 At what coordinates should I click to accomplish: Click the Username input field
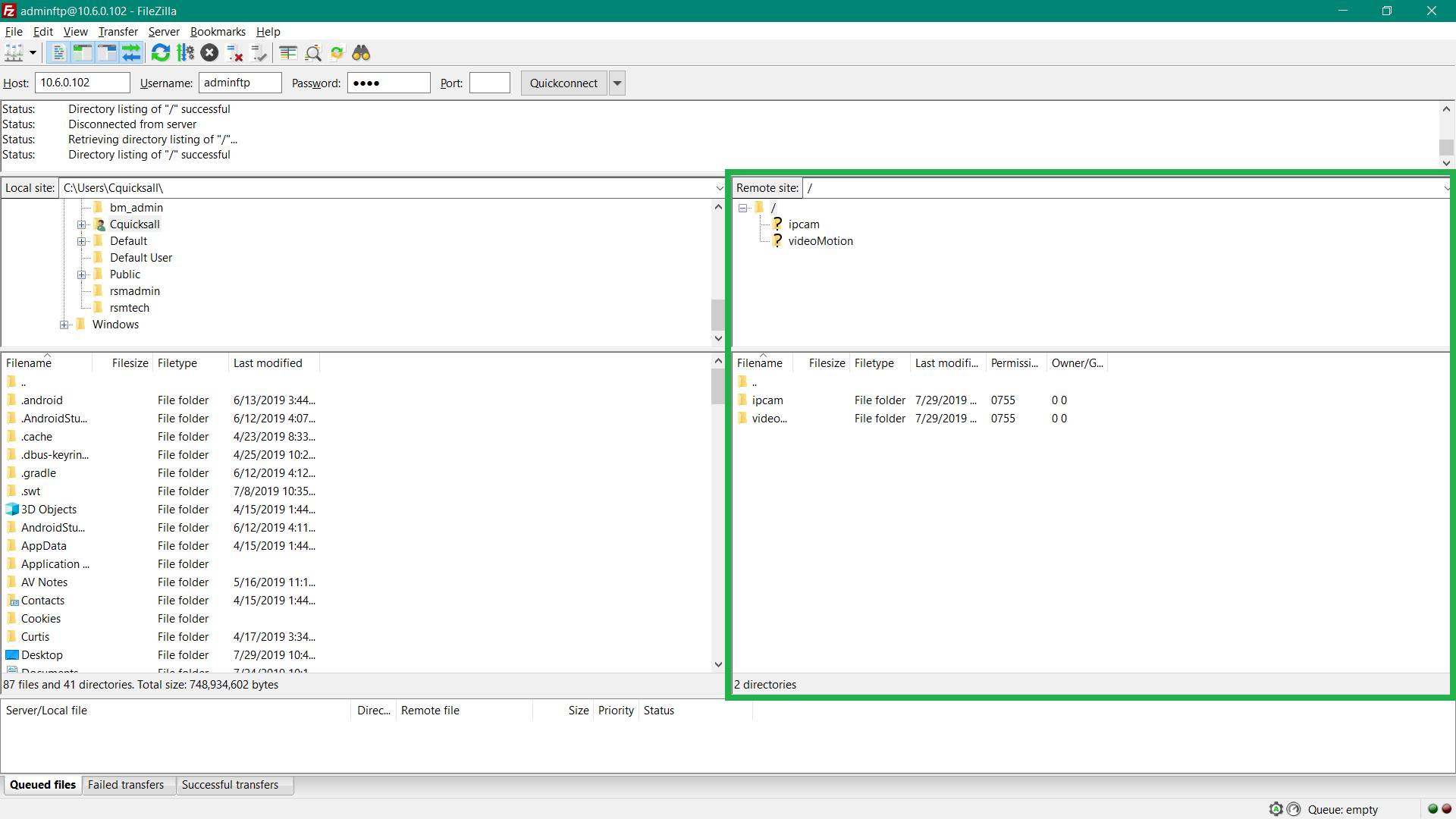click(240, 83)
